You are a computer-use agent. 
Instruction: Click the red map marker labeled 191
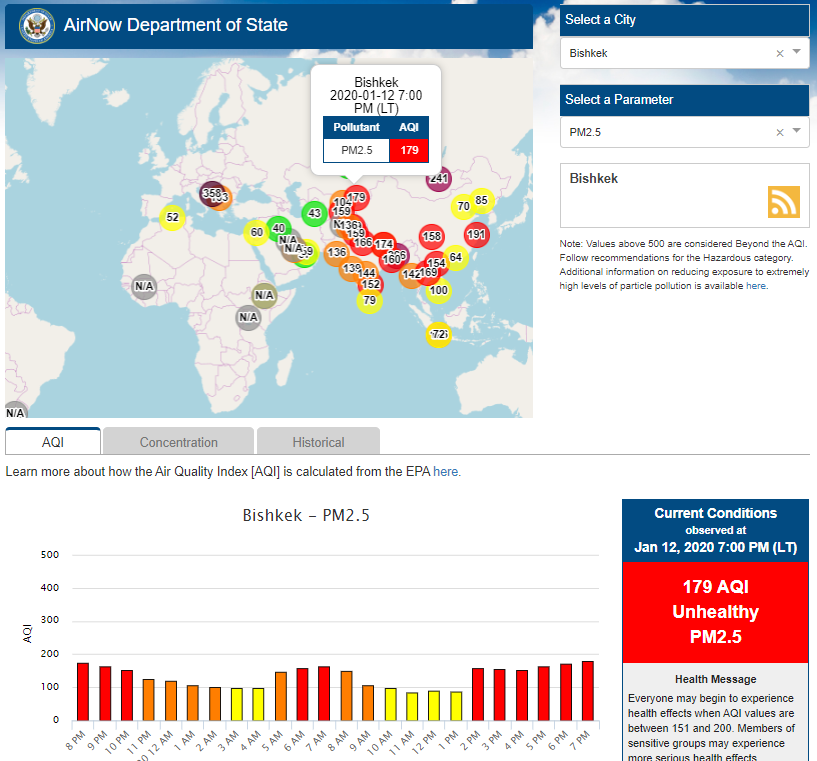coord(476,235)
